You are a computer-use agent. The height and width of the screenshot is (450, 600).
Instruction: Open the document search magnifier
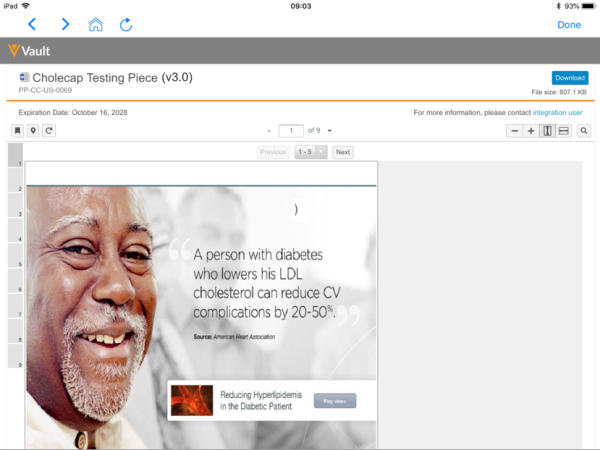coord(583,131)
